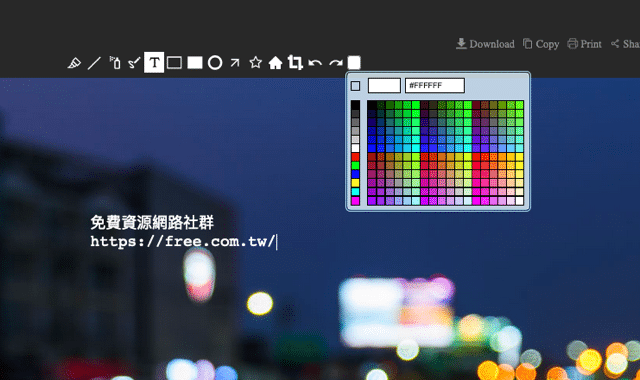
Task: Select the freehand brush tool
Action: click(x=134, y=63)
